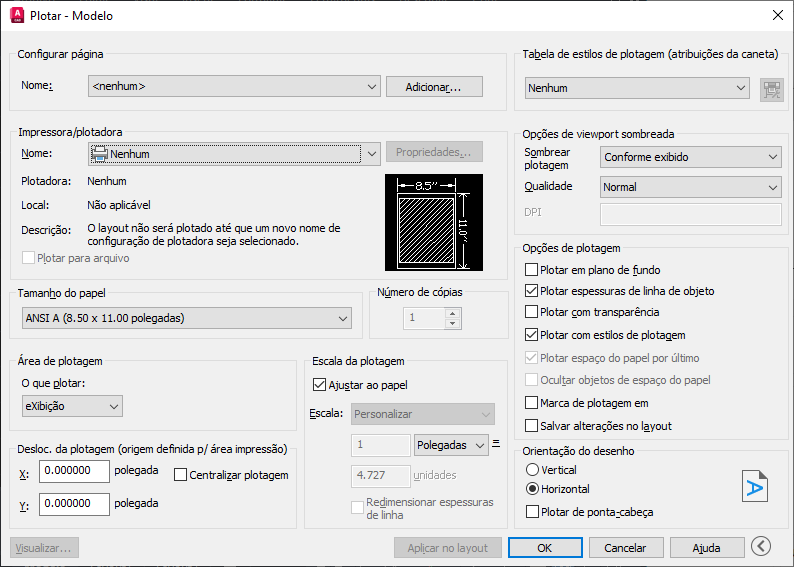Viewport: 794px width, 567px height.
Task: Open the page setup Nome dropdown
Action: (x=234, y=86)
